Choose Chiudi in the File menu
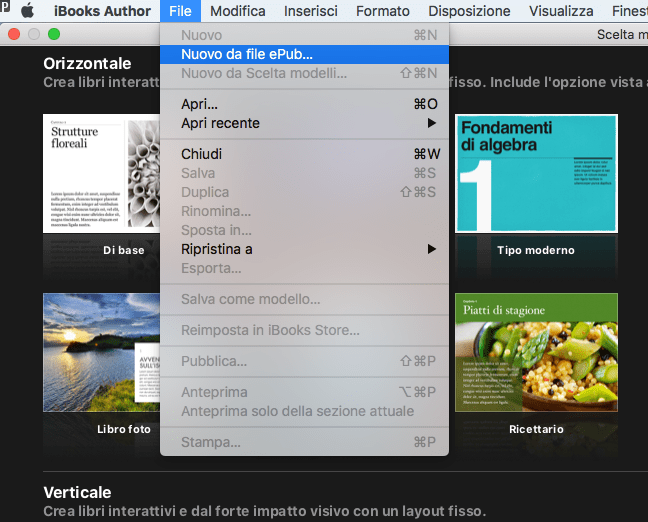 [x=304, y=154]
